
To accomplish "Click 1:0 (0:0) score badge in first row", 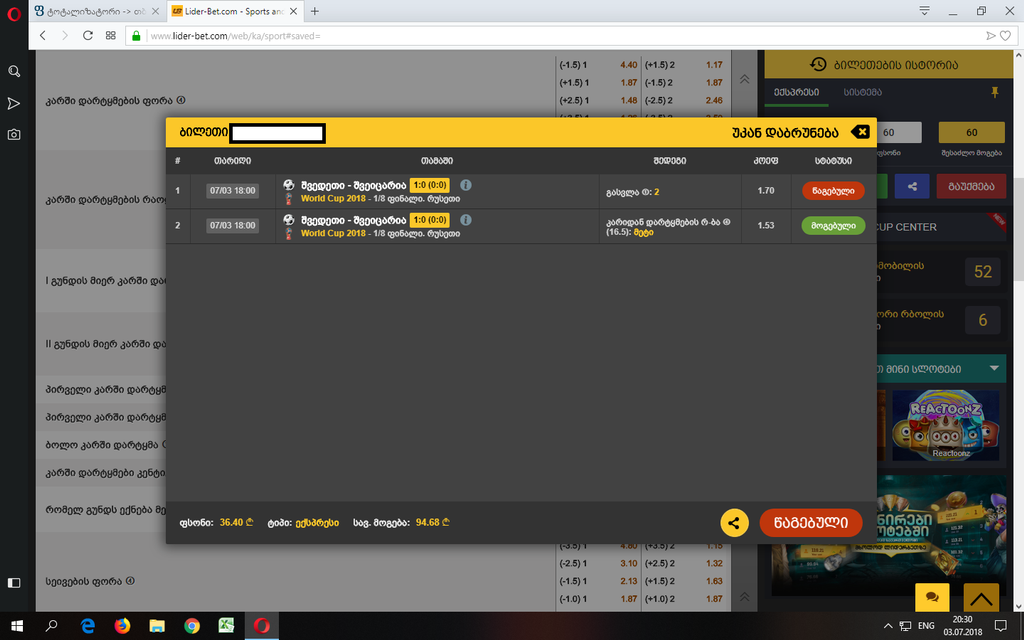I will [430, 185].
